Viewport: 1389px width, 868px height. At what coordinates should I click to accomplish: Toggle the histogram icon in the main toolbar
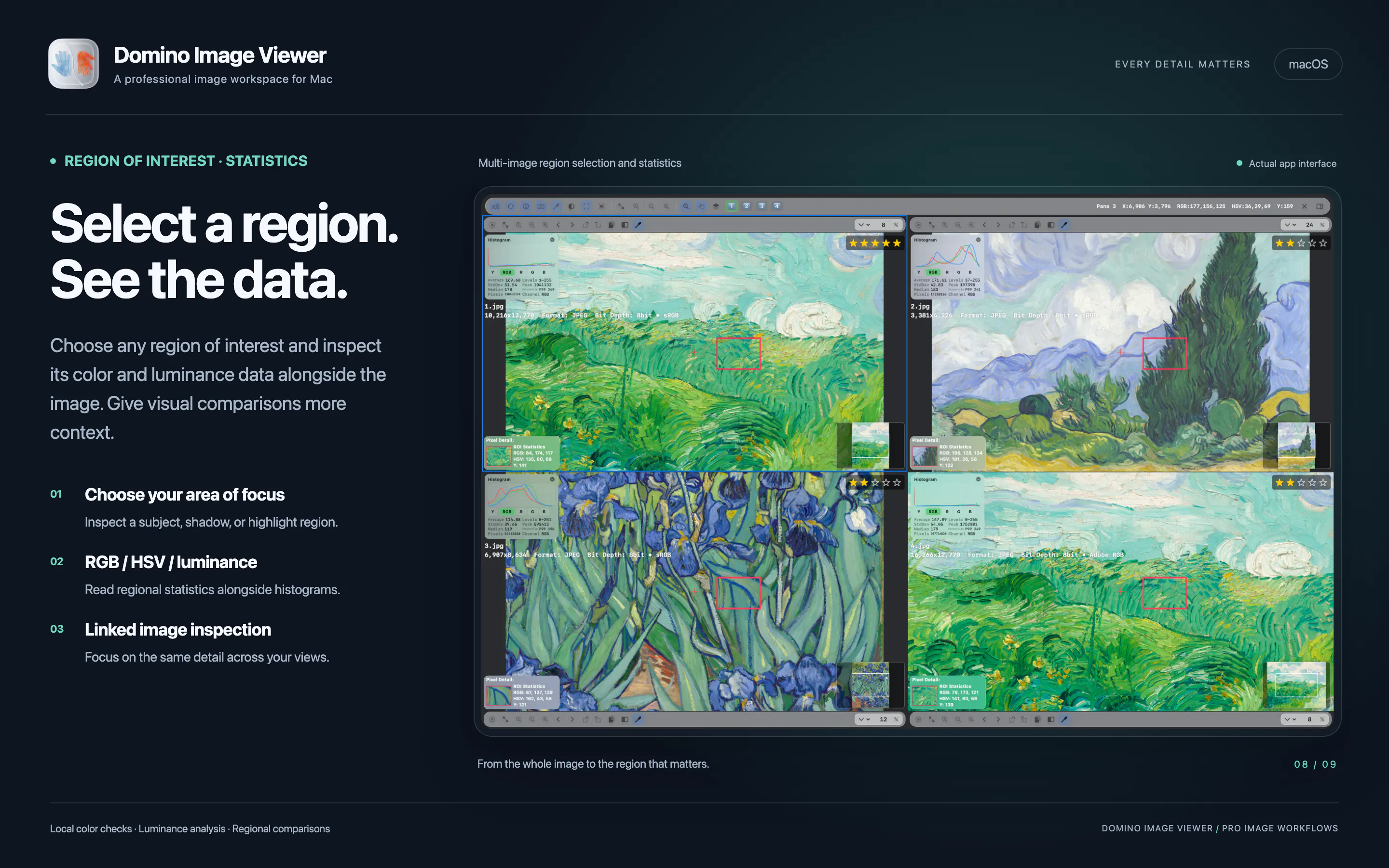(495, 206)
